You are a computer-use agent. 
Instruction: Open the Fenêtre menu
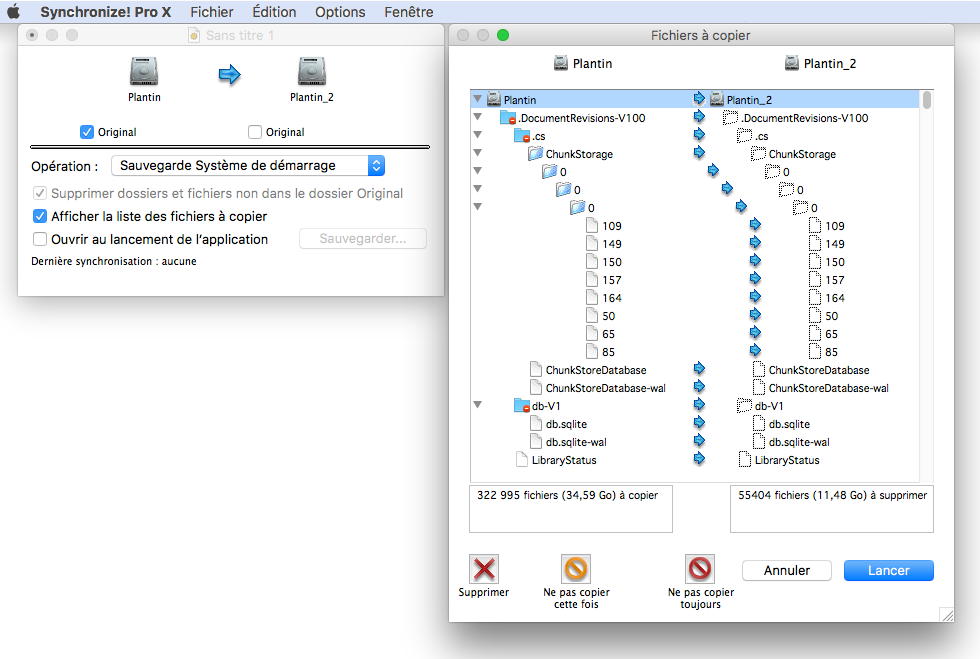coord(409,12)
